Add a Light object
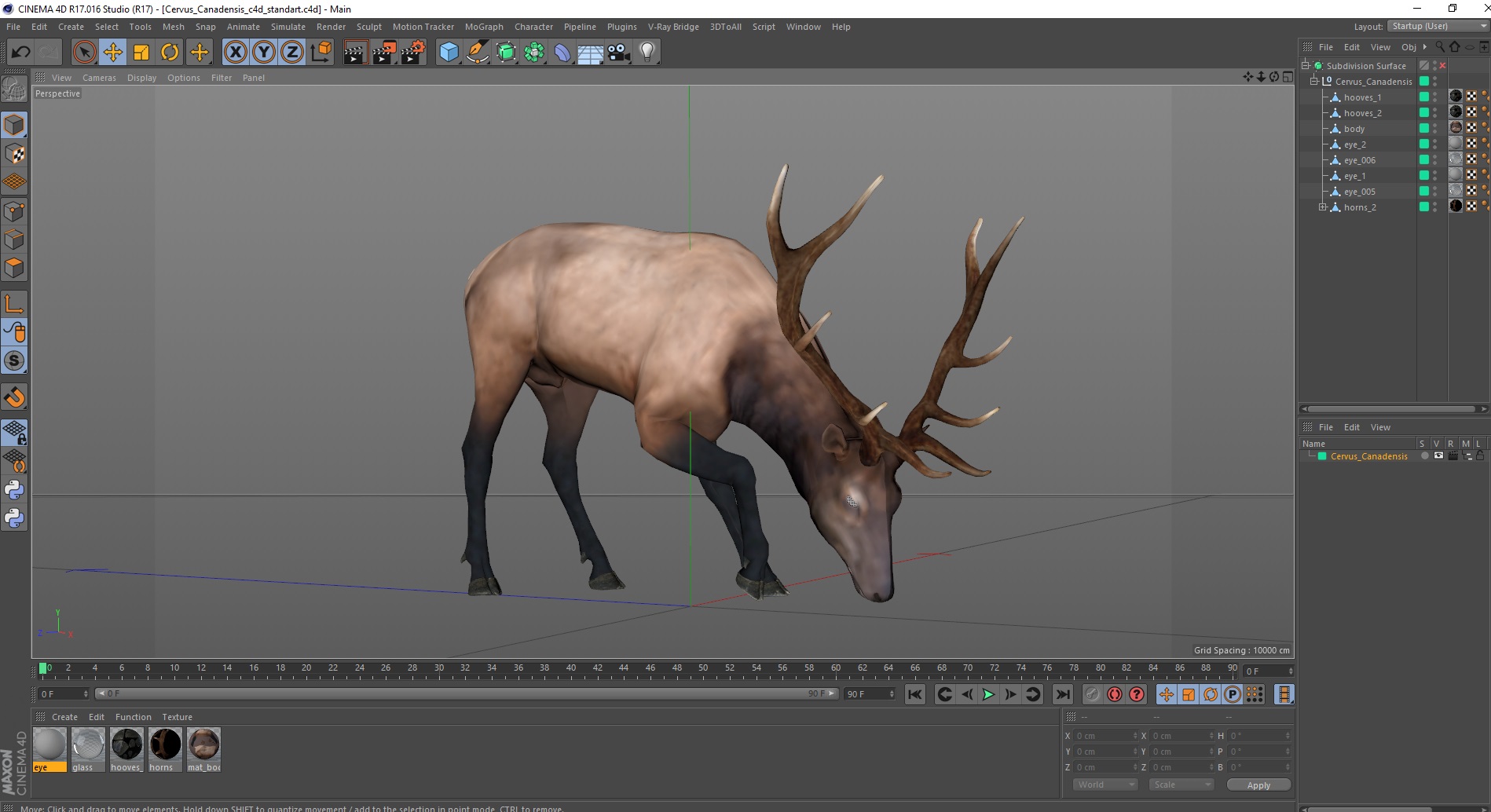The image size is (1491, 812). pyautogui.click(x=647, y=53)
